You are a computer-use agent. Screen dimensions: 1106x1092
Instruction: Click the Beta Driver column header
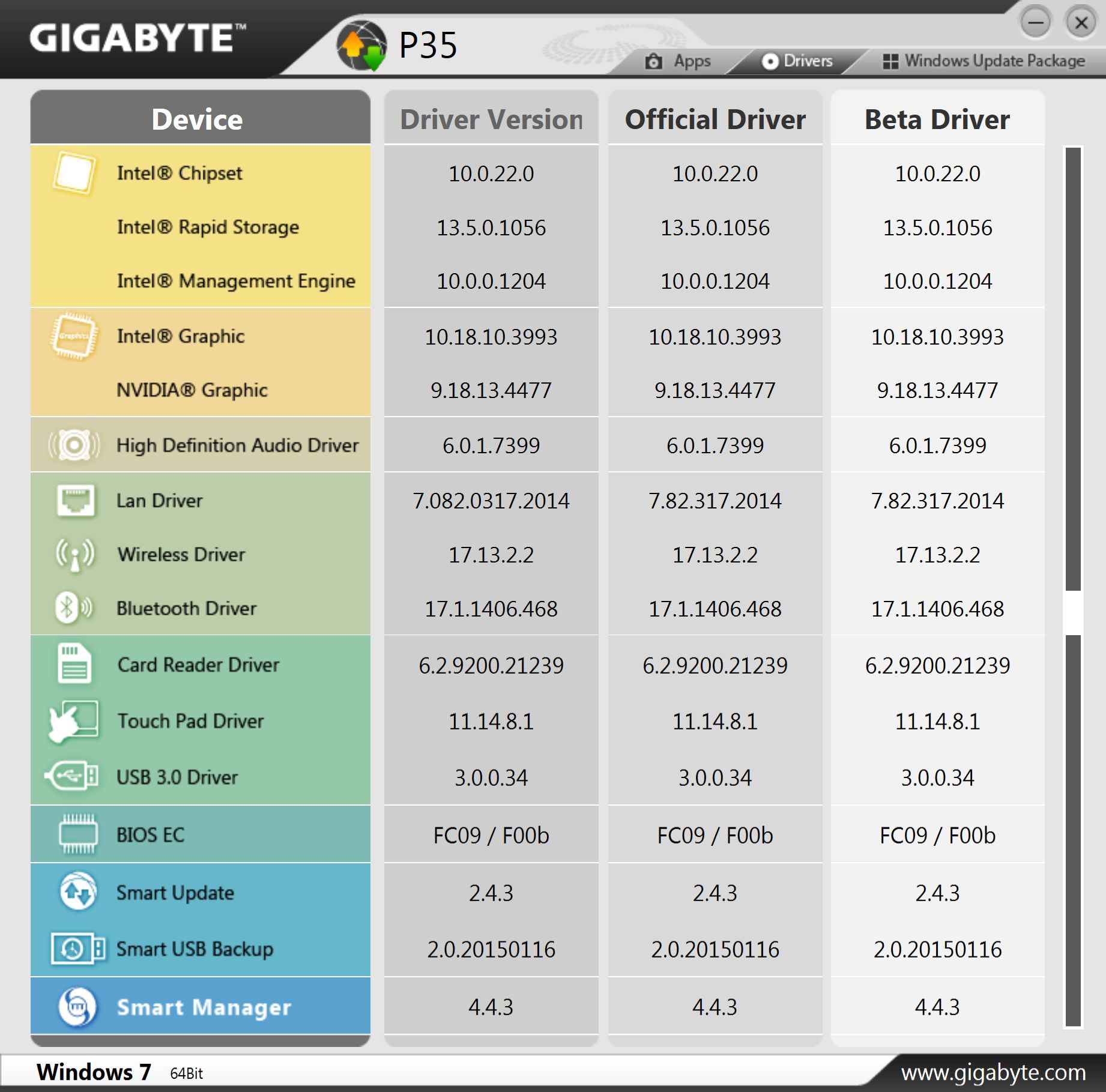pos(937,118)
